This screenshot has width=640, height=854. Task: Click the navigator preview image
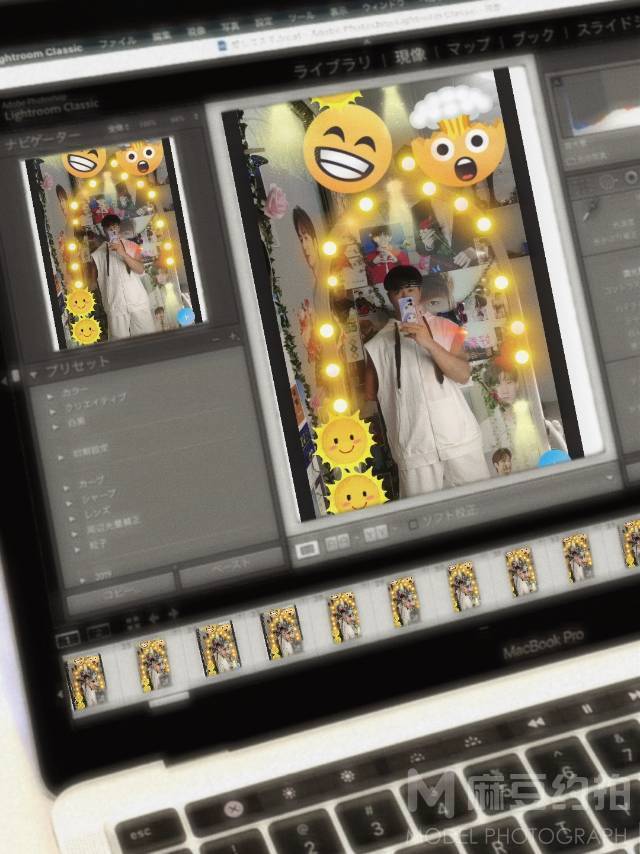[x=114, y=242]
